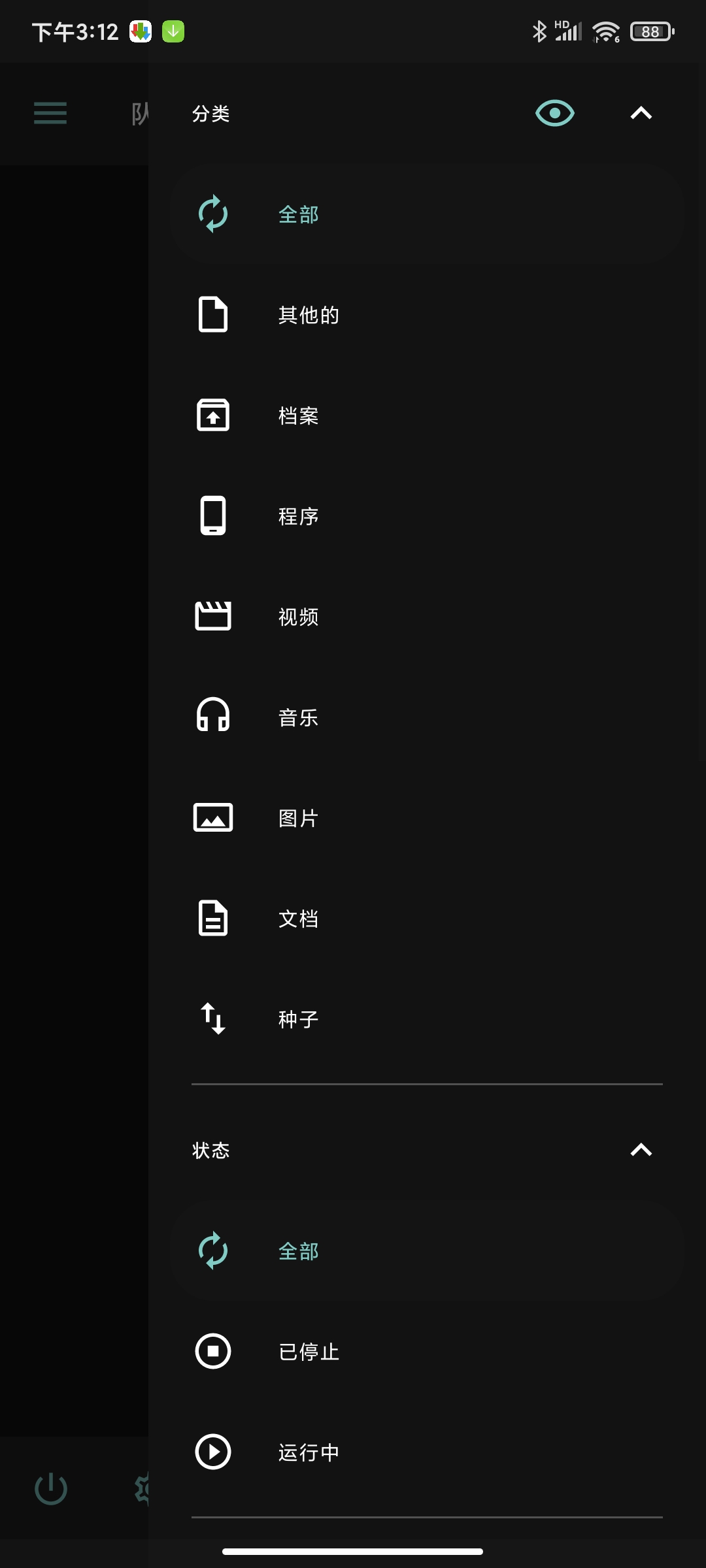Screen dimensions: 706x1568
Task: Click the archive box icon for 档案
Action: tap(213, 415)
